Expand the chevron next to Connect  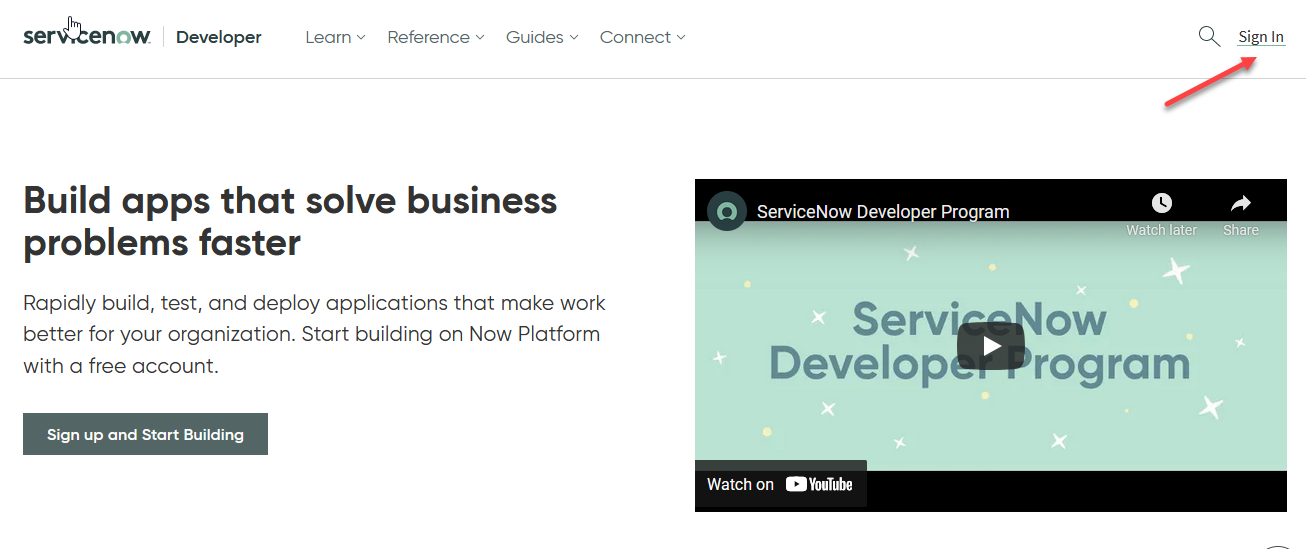[x=681, y=38]
